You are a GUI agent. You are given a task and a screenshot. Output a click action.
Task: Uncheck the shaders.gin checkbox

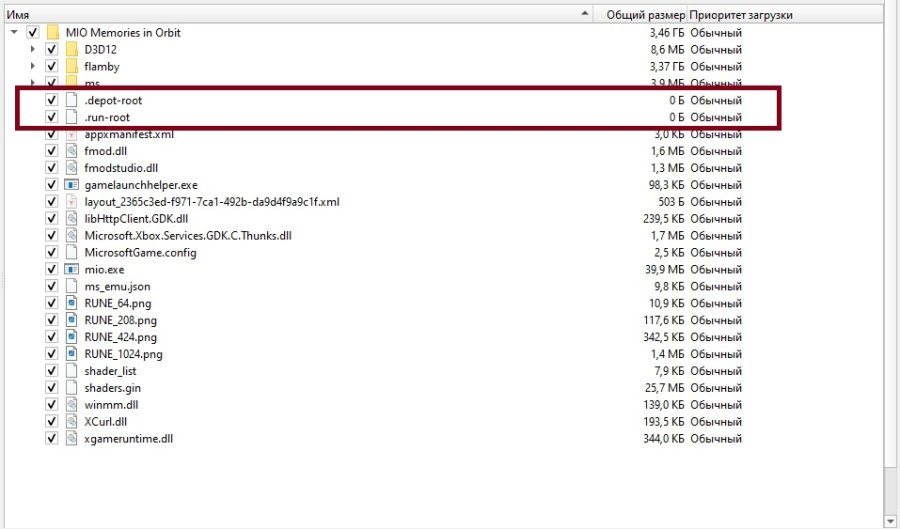52,387
